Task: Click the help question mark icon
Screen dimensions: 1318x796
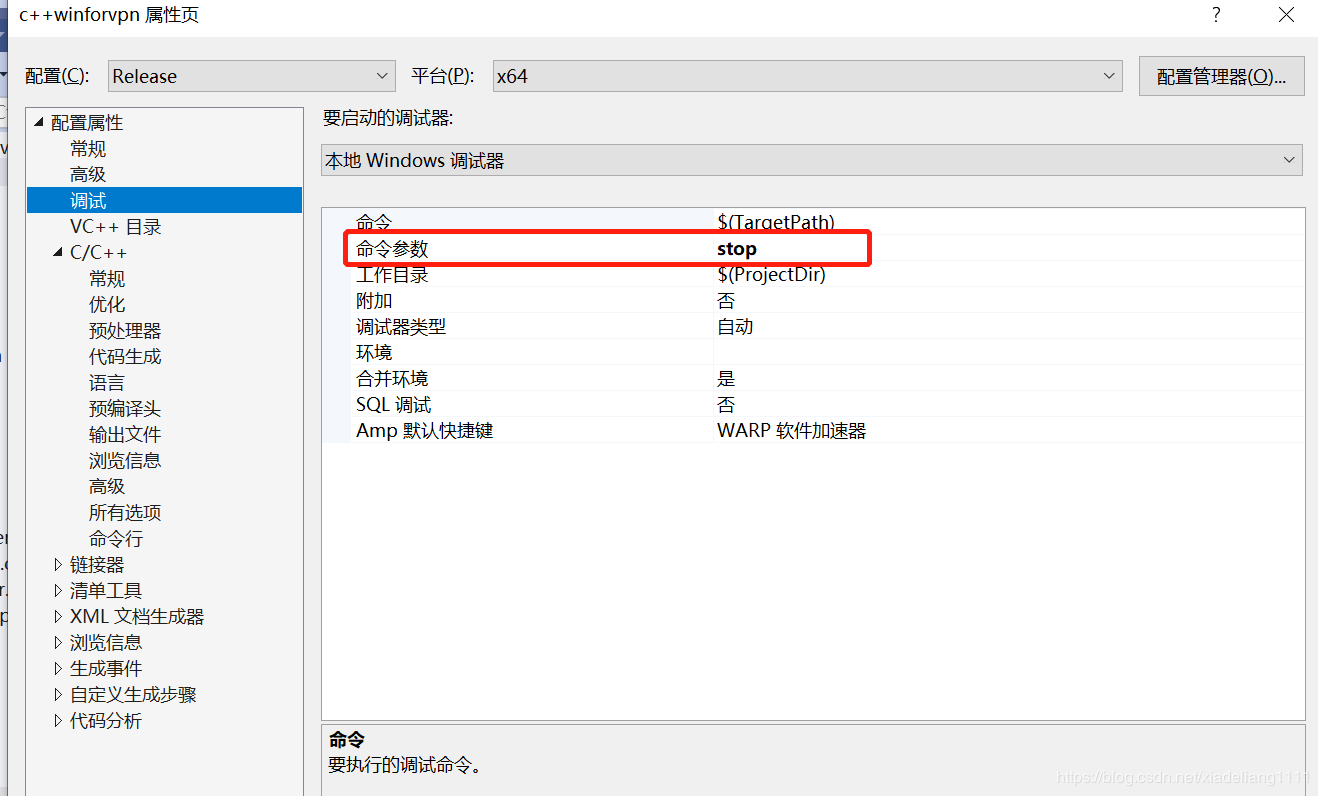Action: [1215, 15]
